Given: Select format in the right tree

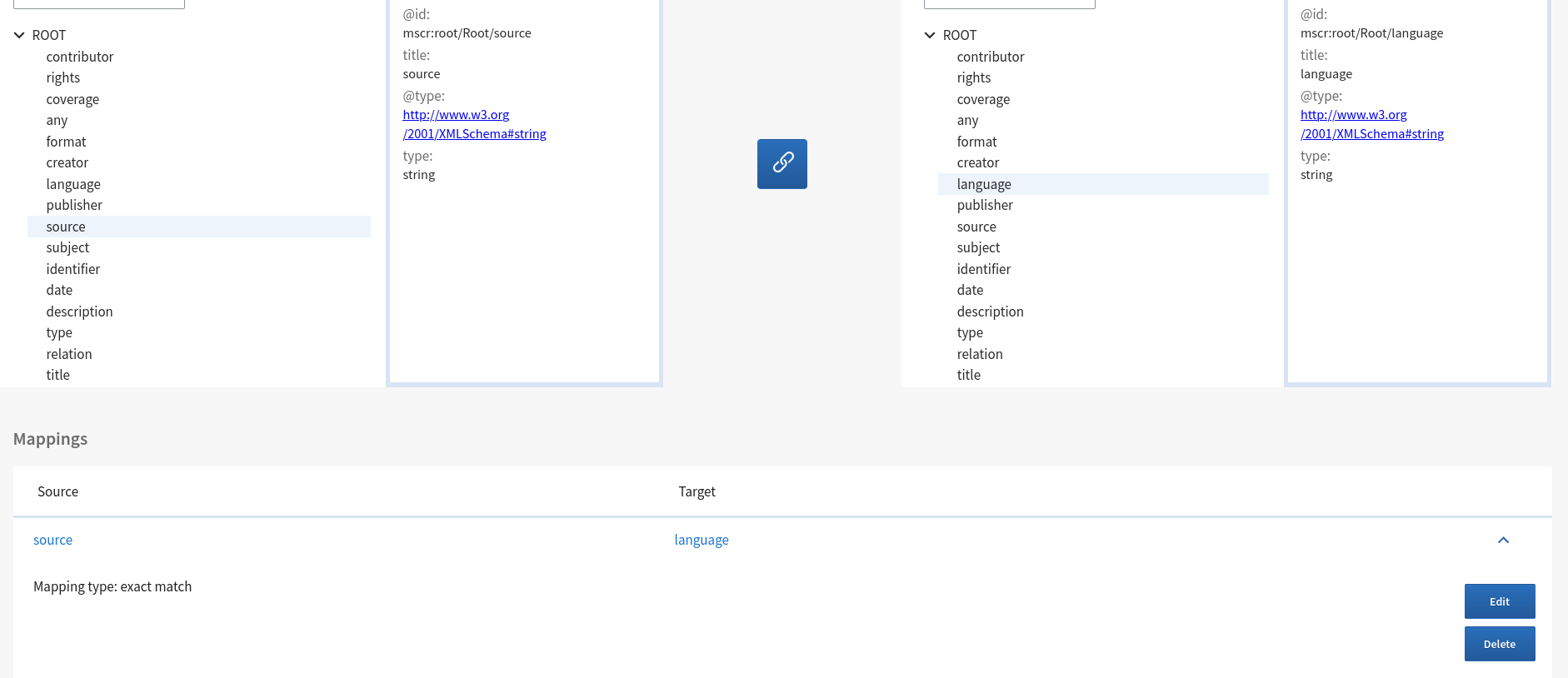Looking at the screenshot, I should (976, 142).
